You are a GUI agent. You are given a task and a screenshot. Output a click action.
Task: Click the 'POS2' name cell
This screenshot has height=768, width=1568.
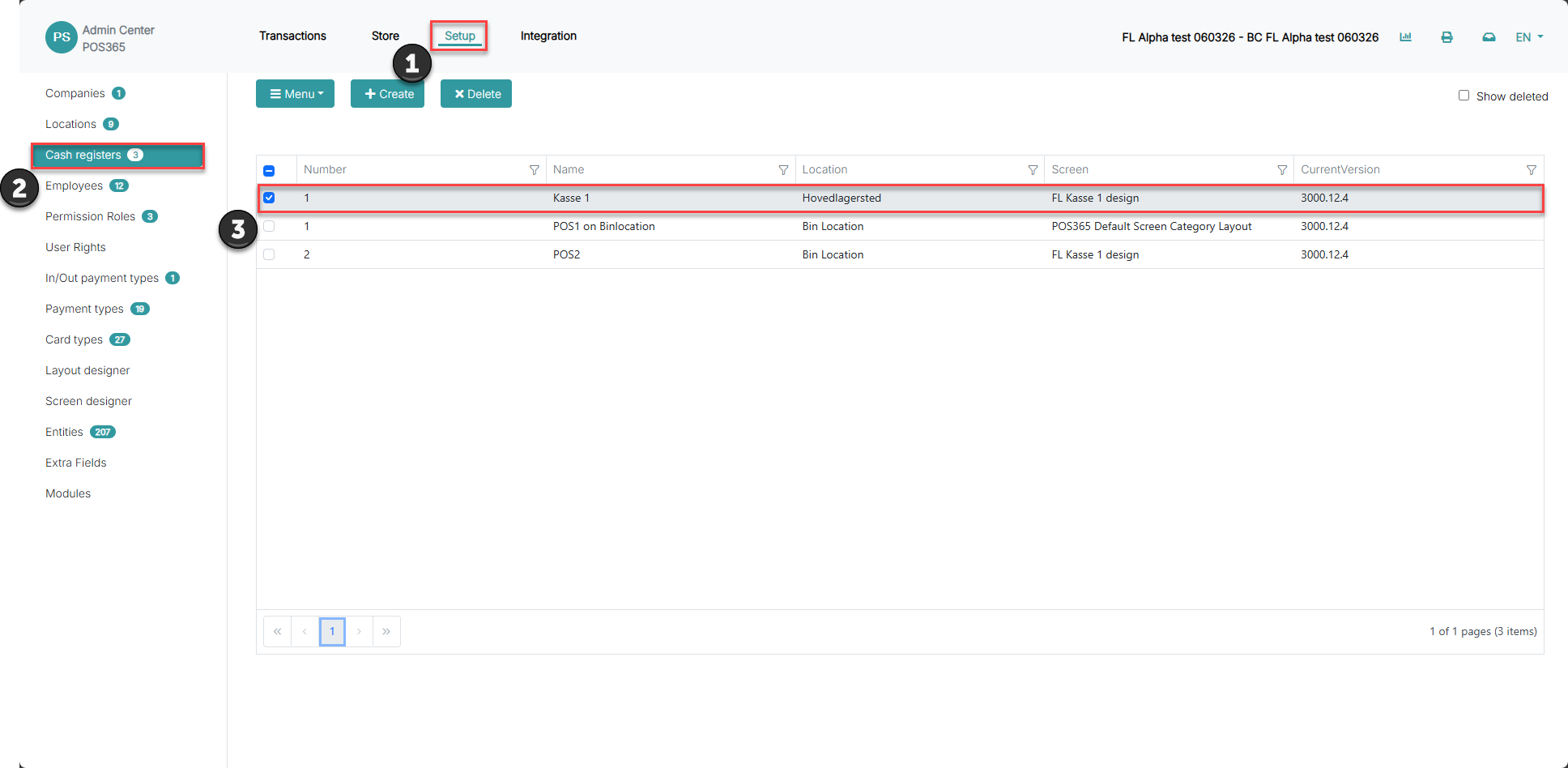pos(566,254)
